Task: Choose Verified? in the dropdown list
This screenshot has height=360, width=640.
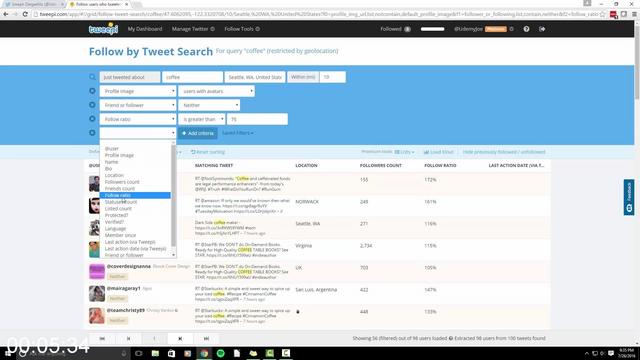Action: [114, 222]
